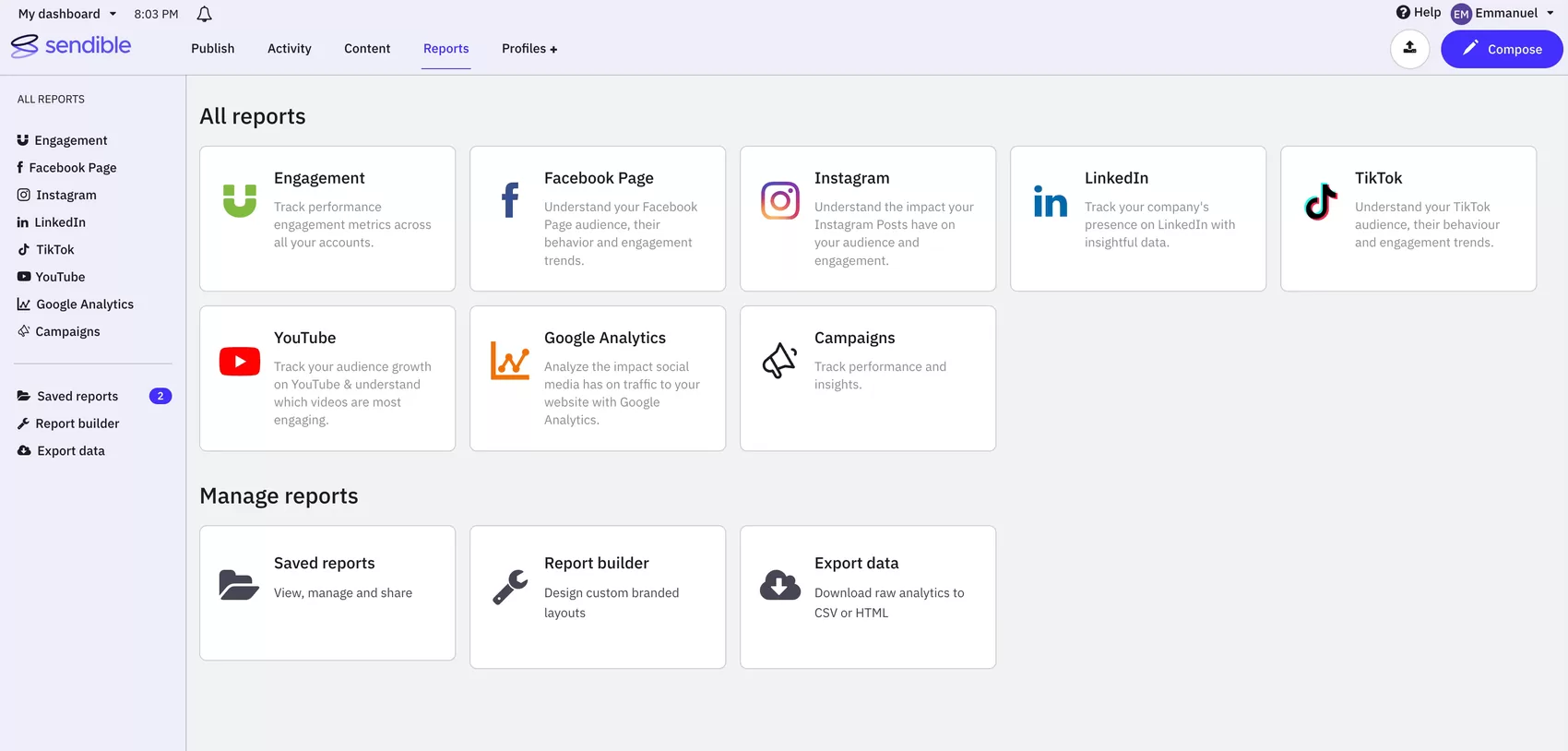The height and width of the screenshot is (751, 1568).
Task: Open the Profiles + menu
Action: point(529,48)
